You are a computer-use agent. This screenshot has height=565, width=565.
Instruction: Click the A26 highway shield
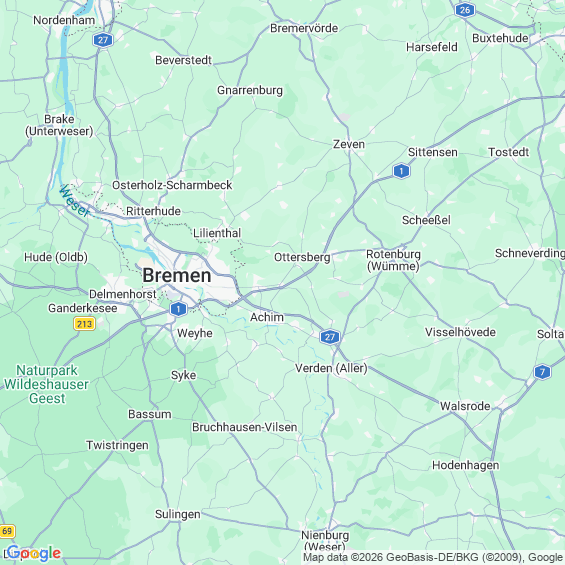click(465, 10)
